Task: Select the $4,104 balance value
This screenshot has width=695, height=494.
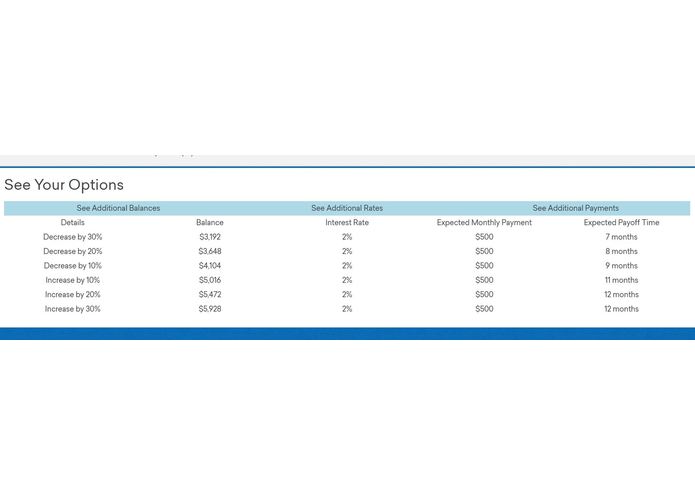Action: 210,266
